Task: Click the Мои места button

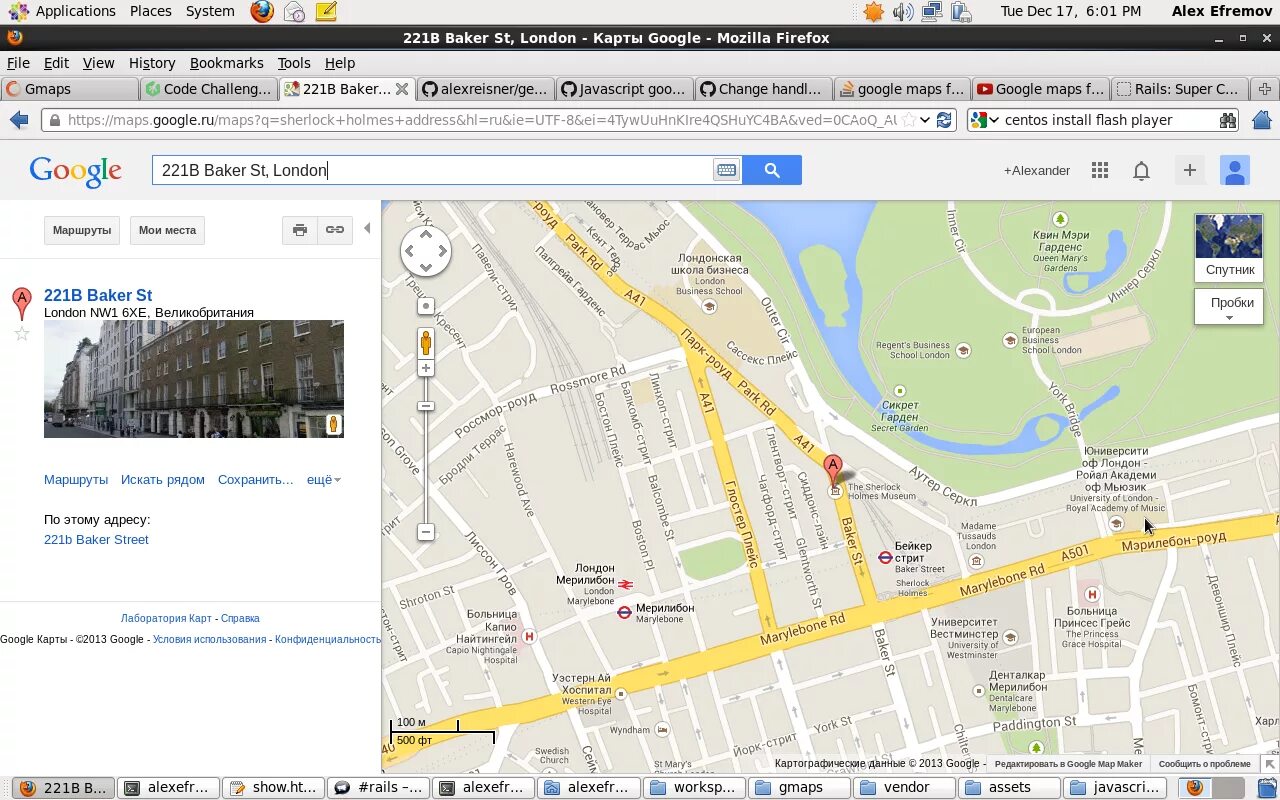Action: click(167, 230)
